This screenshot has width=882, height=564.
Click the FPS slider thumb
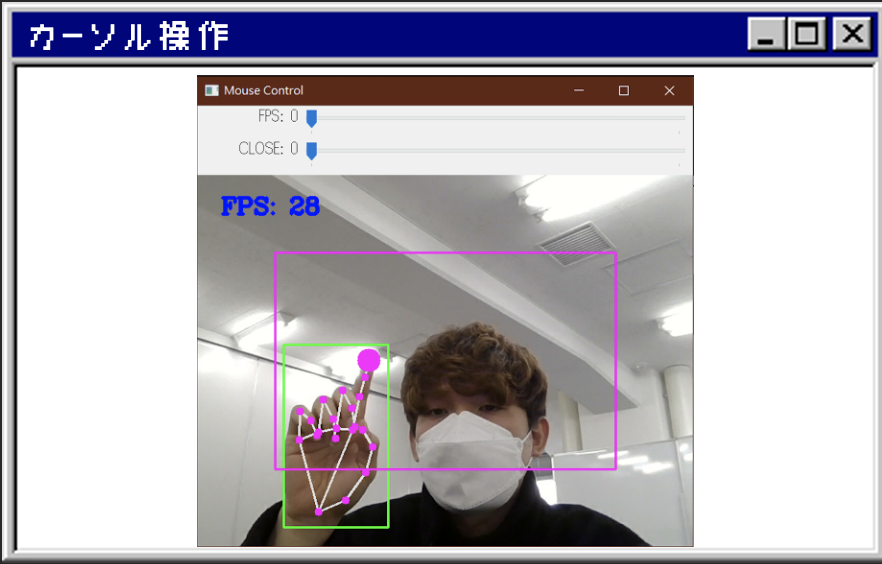tap(311, 118)
